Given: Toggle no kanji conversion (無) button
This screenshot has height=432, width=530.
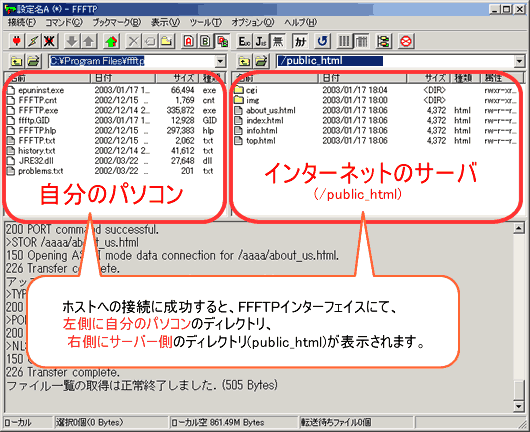Looking at the screenshot, I should [x=277, y=42].
